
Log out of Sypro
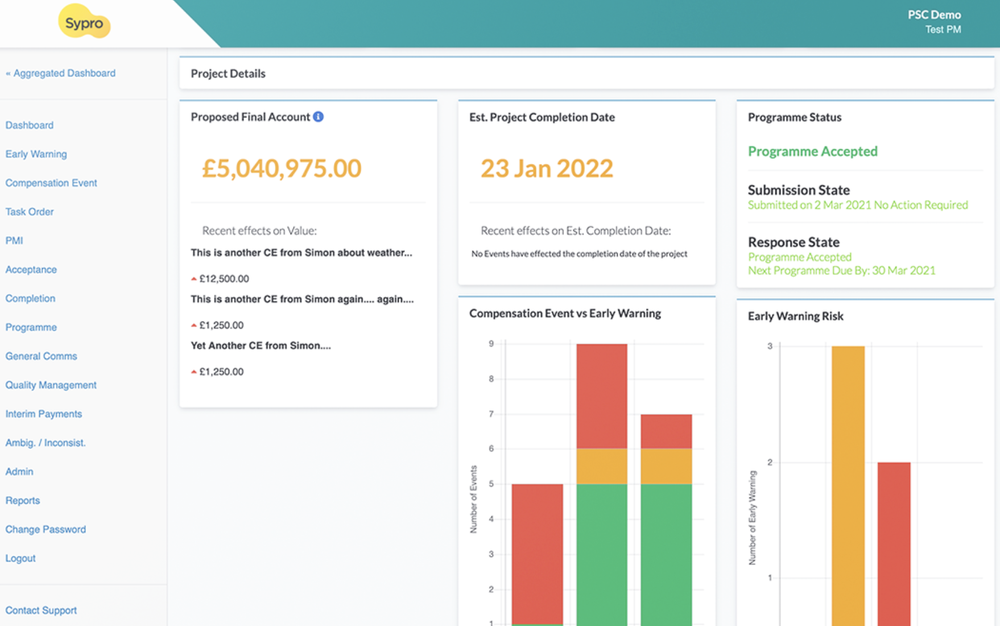coord(23,558)
